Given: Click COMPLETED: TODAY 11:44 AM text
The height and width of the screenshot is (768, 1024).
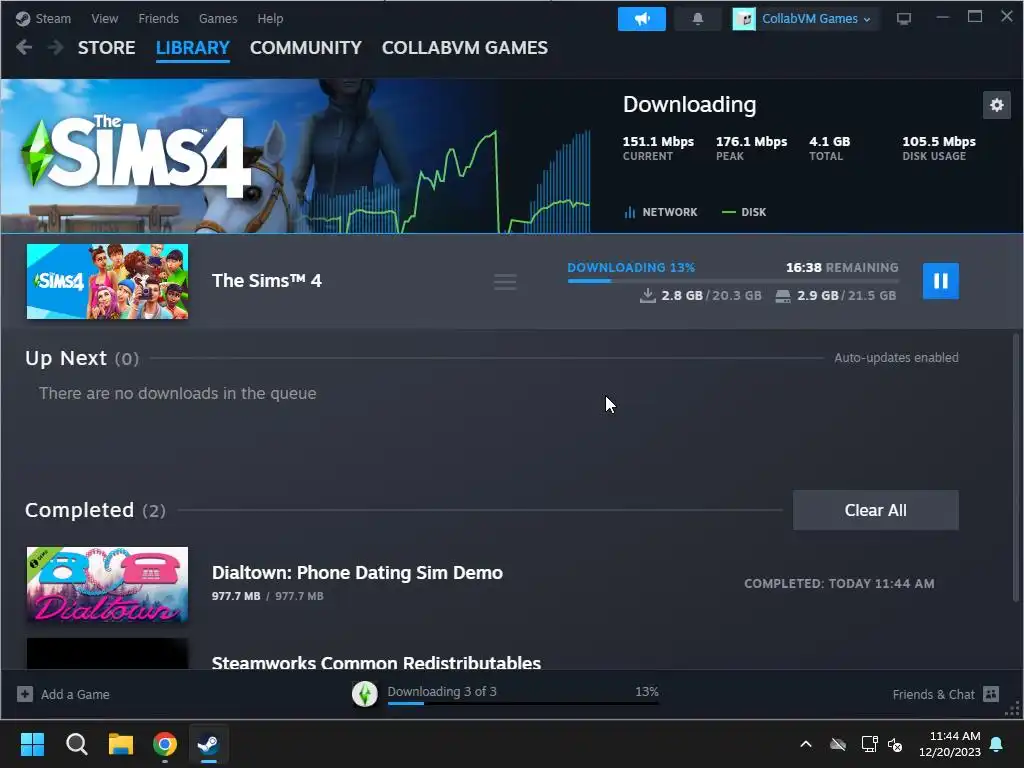Looking at the screenshot, I should pyautogui.click(x=839, y=584).
